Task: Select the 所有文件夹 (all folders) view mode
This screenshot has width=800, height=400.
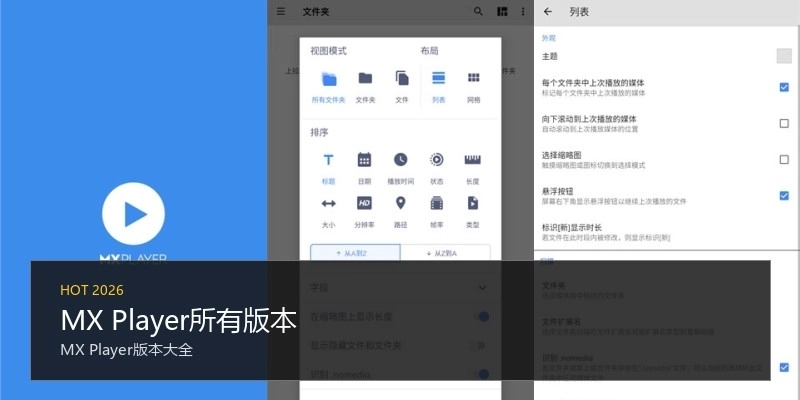Action: click(x=329, y=84)
